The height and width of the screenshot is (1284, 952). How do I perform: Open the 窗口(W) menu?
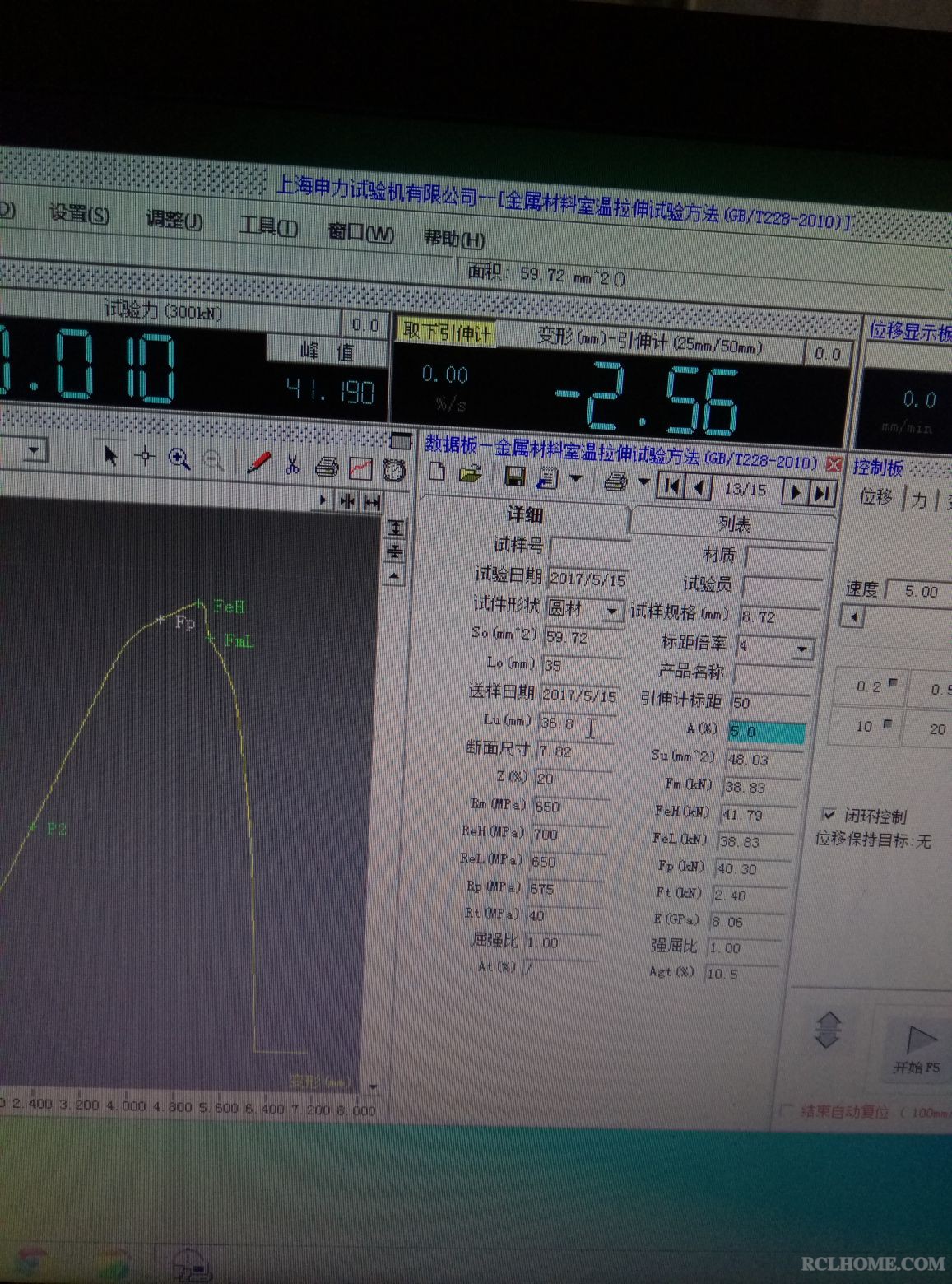click(361, 233)
